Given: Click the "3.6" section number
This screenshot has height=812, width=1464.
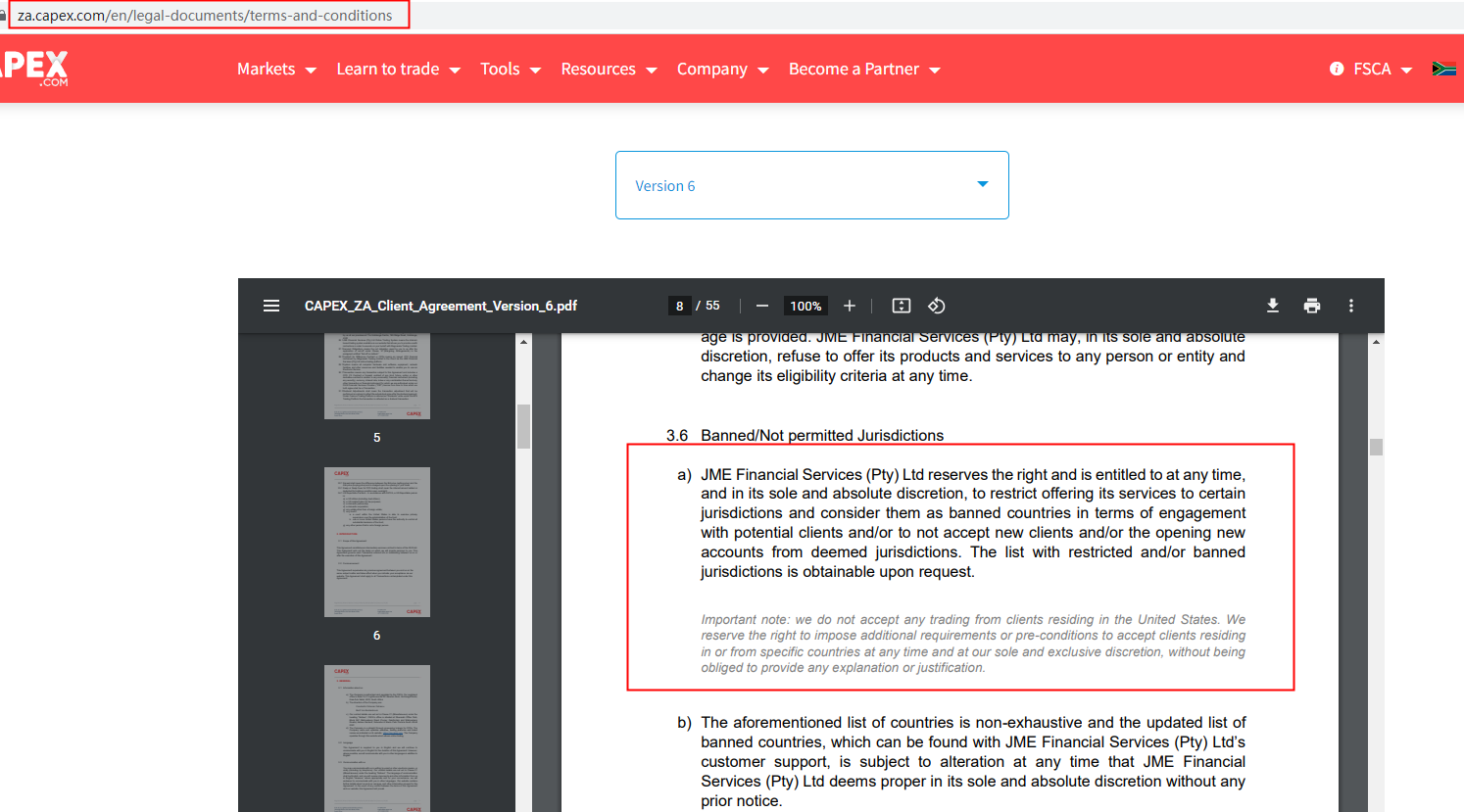Looking at the screenshot, I should tap(677, 435).
